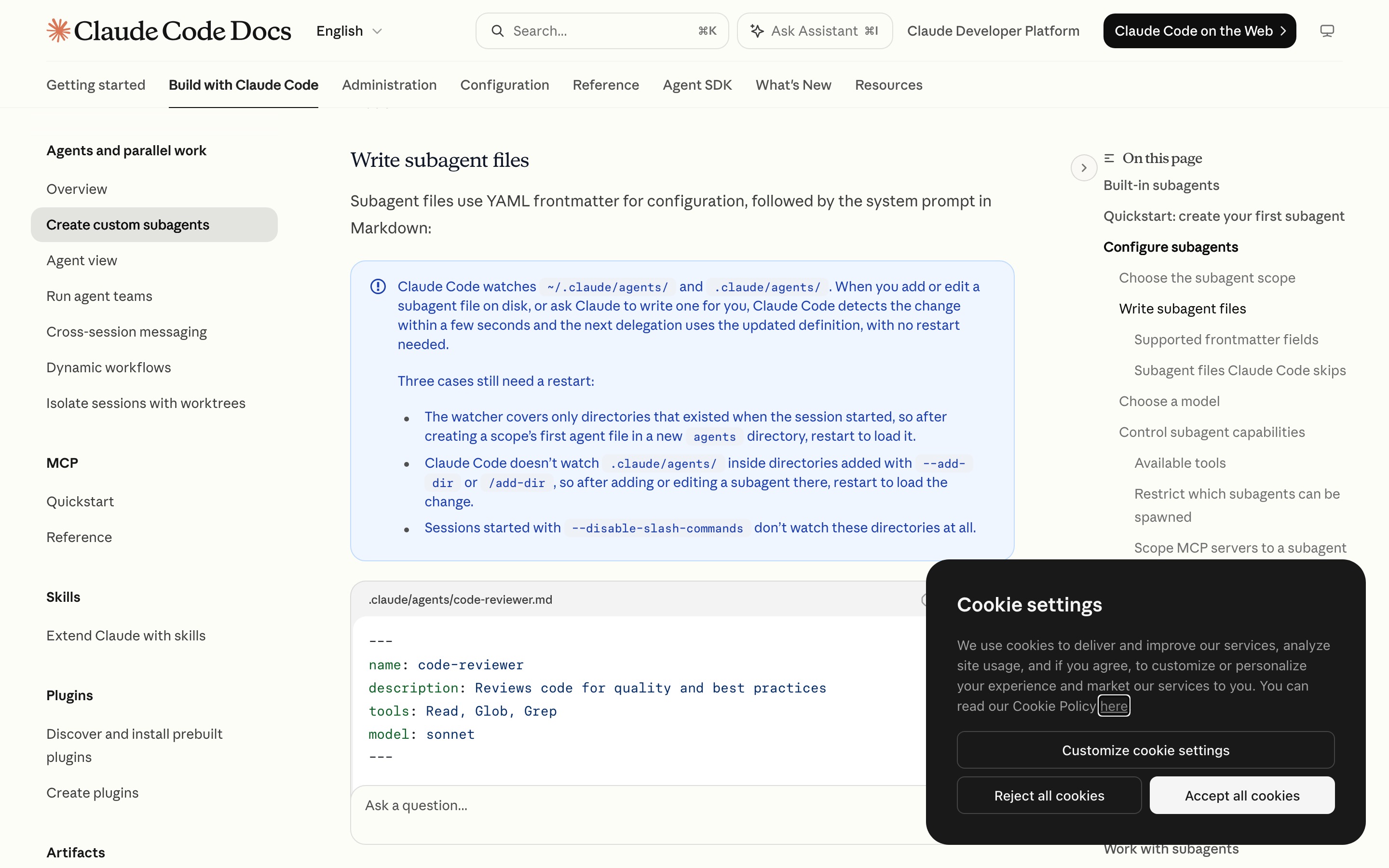Click Reject all cookies button
The image size is (1389, 868).
point(1049,795)
